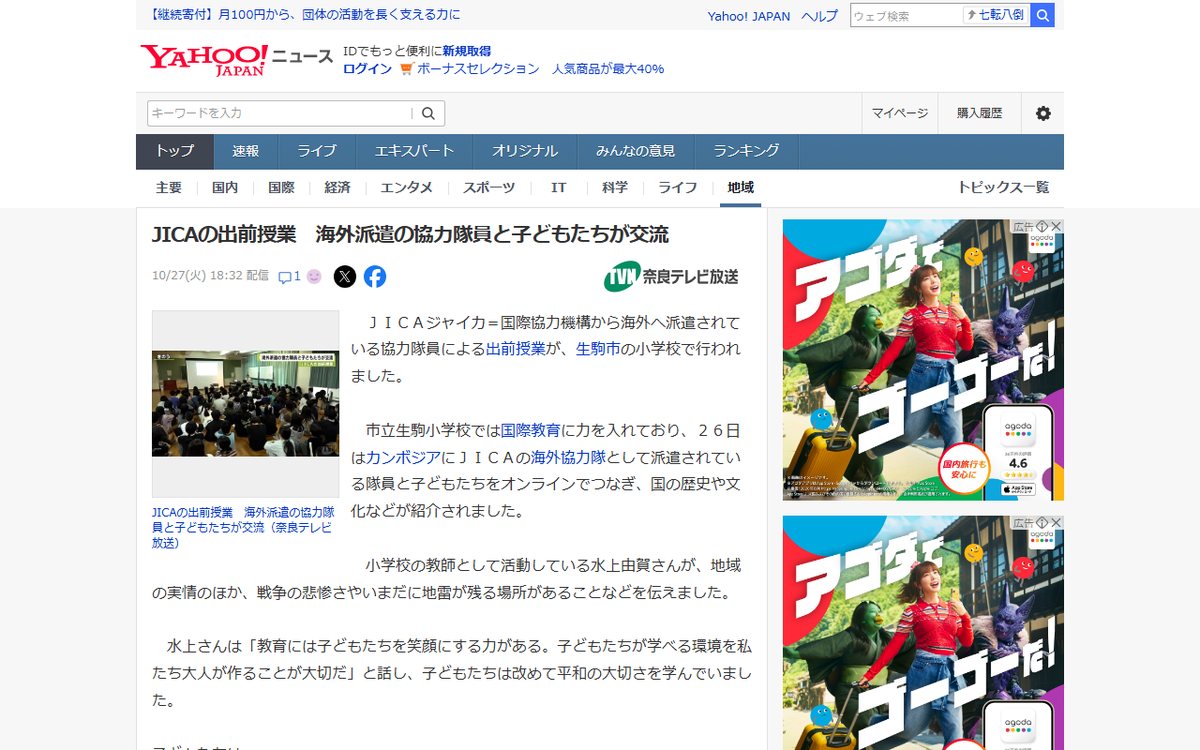Open the article photo thumbnail
The height and width of the screenshot is (750, 1200).
point(245,403)
